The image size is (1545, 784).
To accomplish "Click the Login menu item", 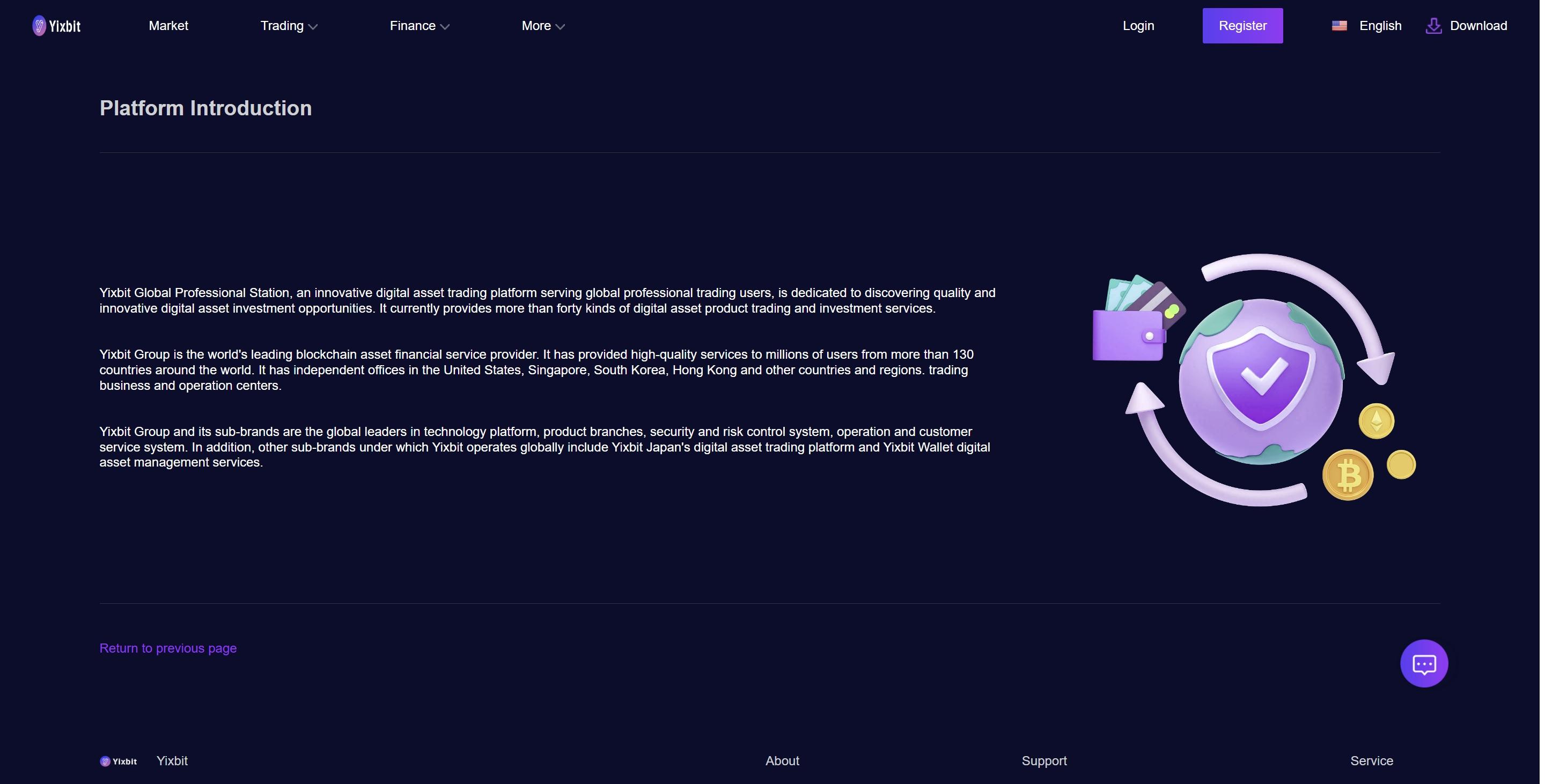I will click(x=1138, y=25).
